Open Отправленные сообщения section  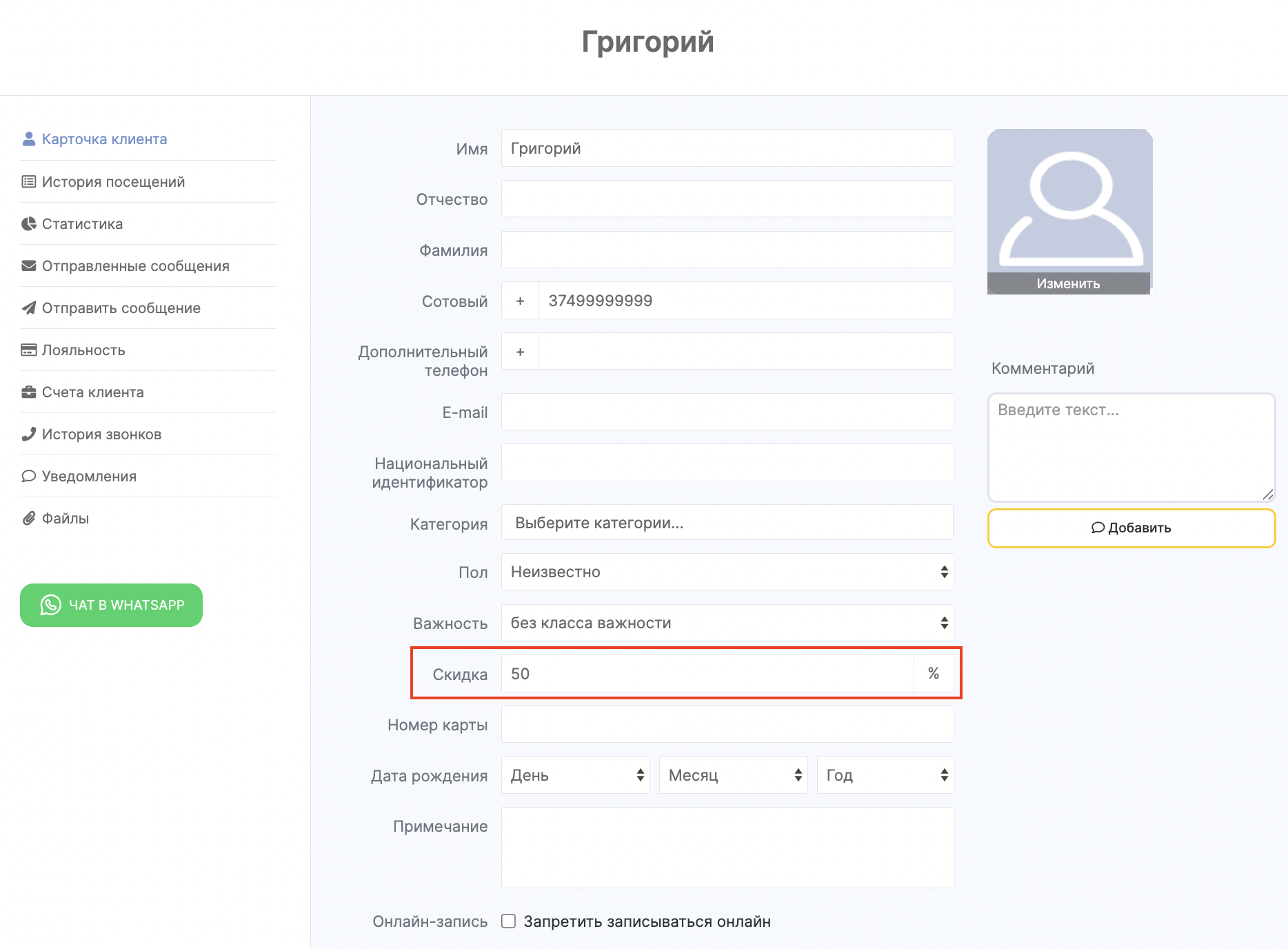tap(136, 266)
